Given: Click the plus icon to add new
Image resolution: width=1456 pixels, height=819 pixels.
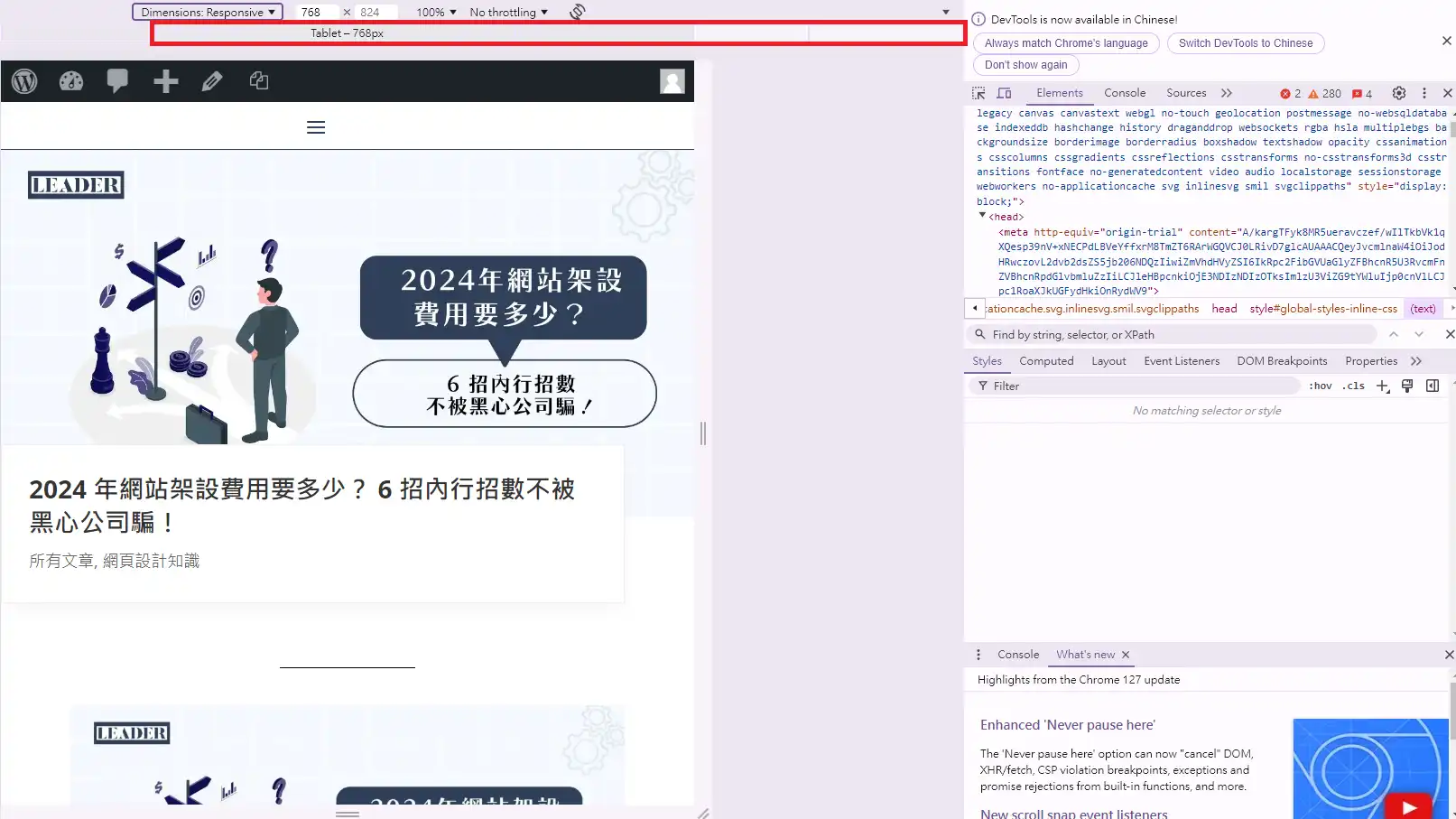Looking at the screenshot, I should tap(165, 81).
